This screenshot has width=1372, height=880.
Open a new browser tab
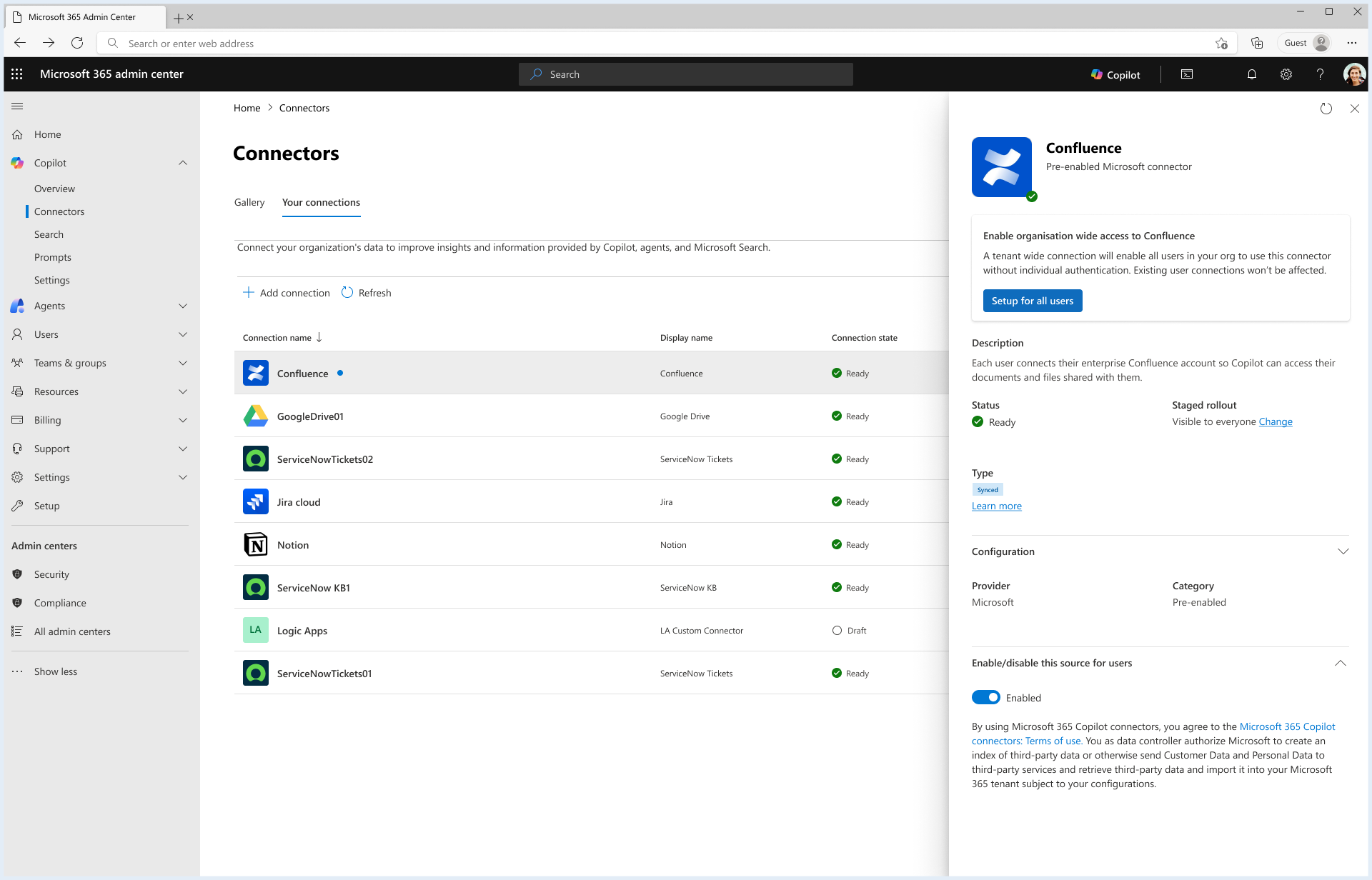[178, 17]
